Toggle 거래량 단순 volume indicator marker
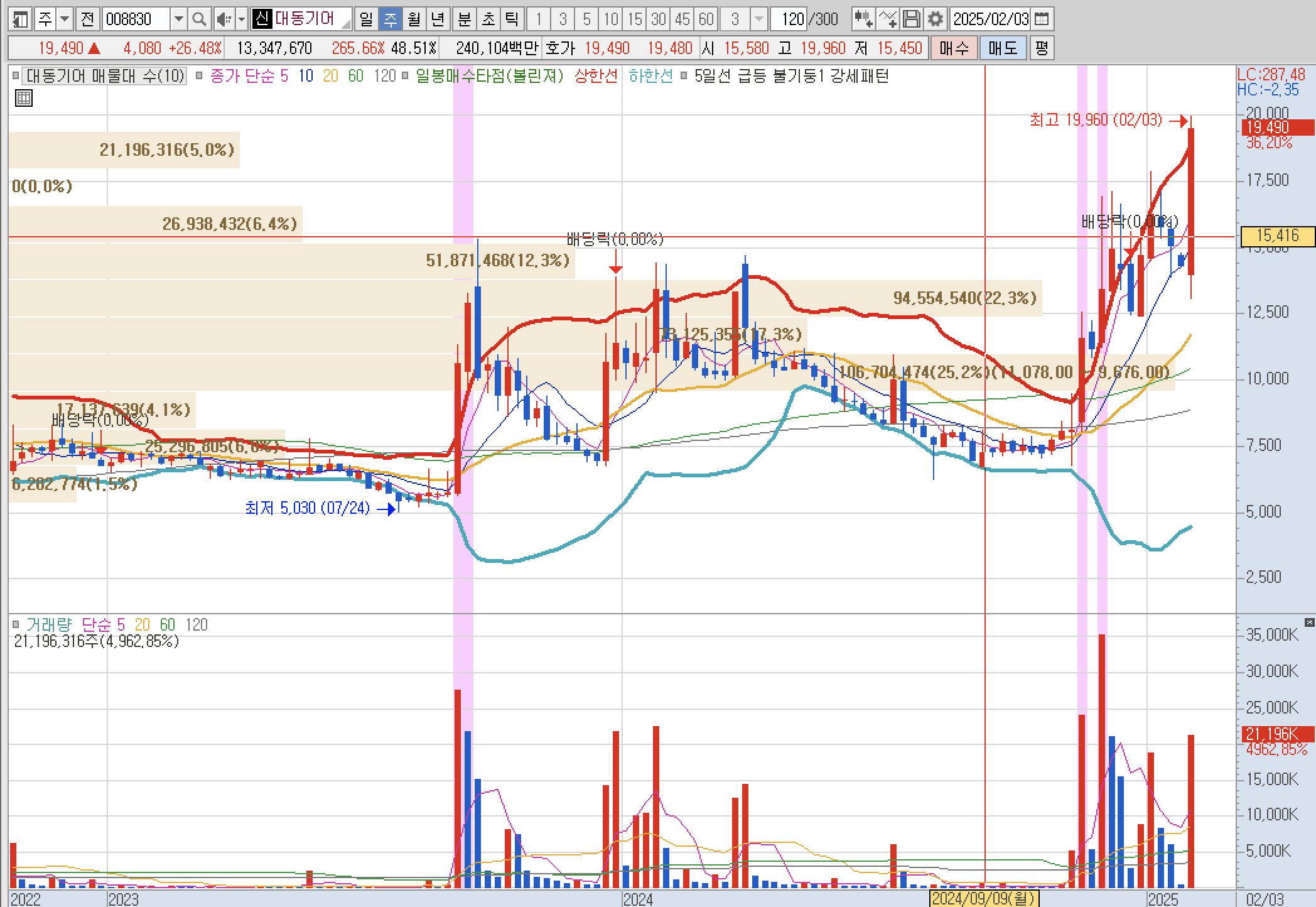 (16, 624)
